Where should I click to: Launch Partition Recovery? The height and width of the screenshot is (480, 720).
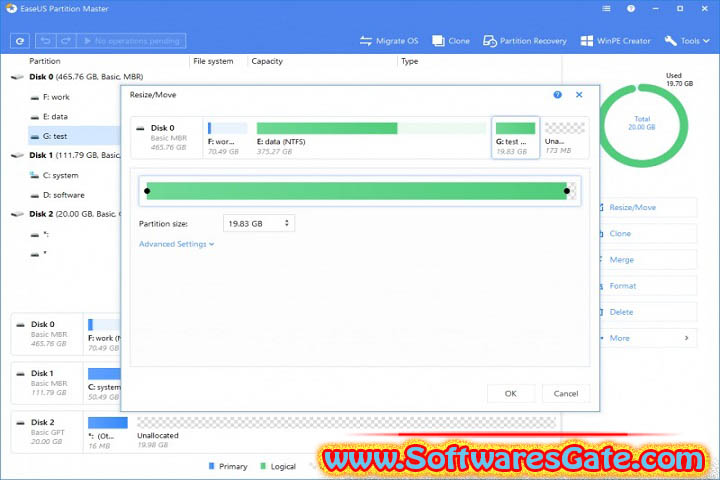525,41
